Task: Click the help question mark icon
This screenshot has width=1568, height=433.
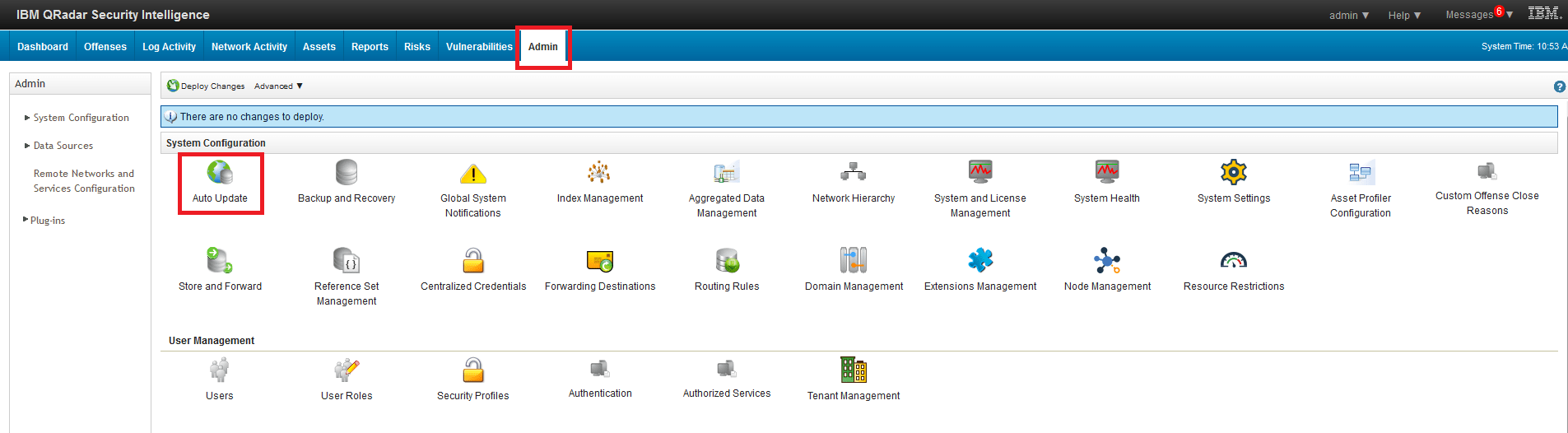Action: tap(1559, 86)
